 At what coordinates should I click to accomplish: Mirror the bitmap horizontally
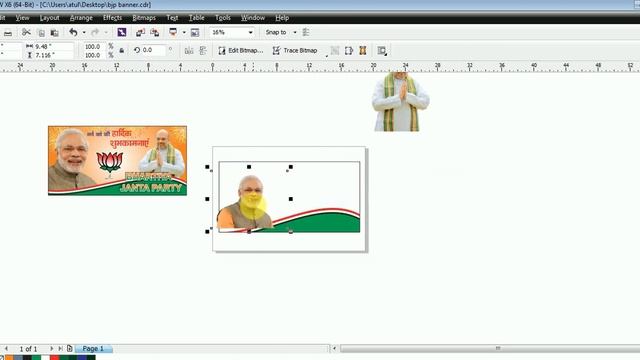click(189, 51)
